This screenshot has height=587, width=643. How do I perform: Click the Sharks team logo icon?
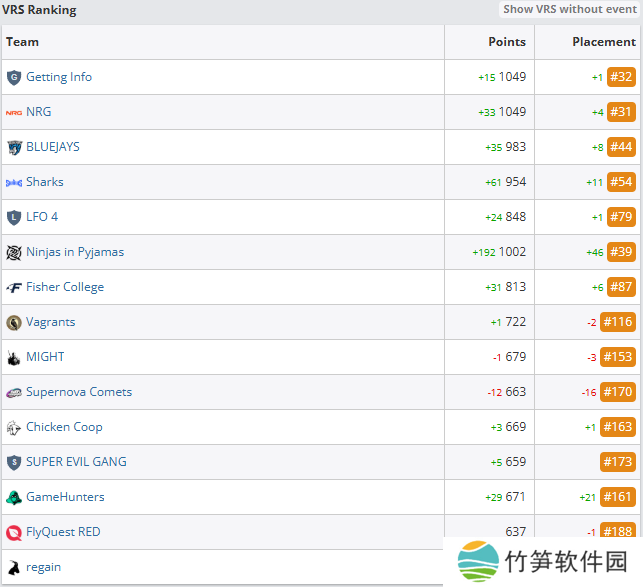pos(14,182)
